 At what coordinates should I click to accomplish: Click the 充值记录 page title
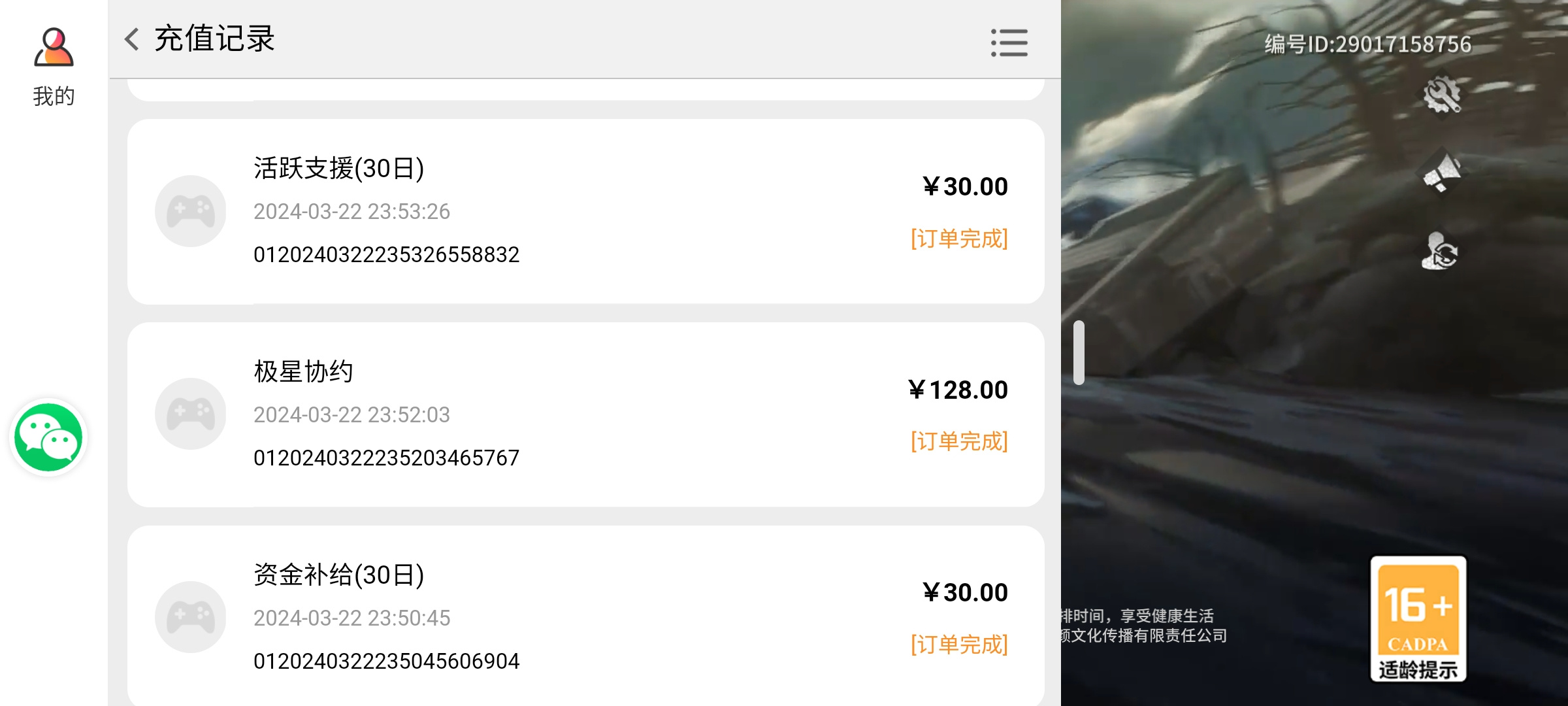(x=214, y=39)
